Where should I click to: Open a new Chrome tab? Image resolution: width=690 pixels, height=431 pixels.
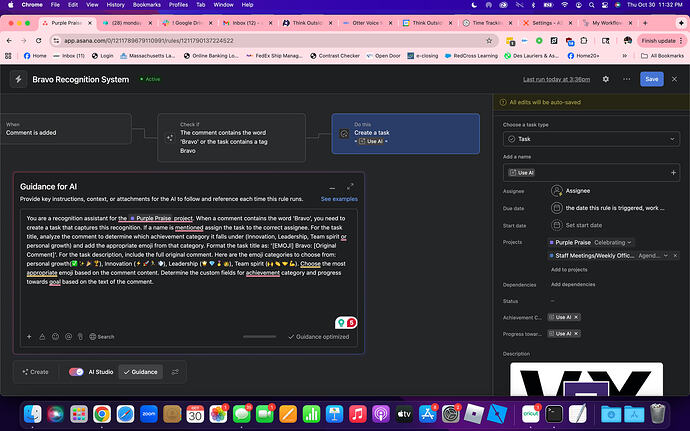click(645, 23)
